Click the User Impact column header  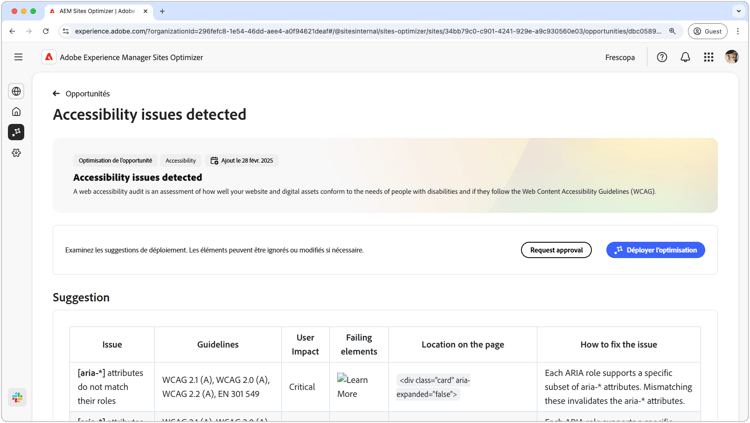305,345
